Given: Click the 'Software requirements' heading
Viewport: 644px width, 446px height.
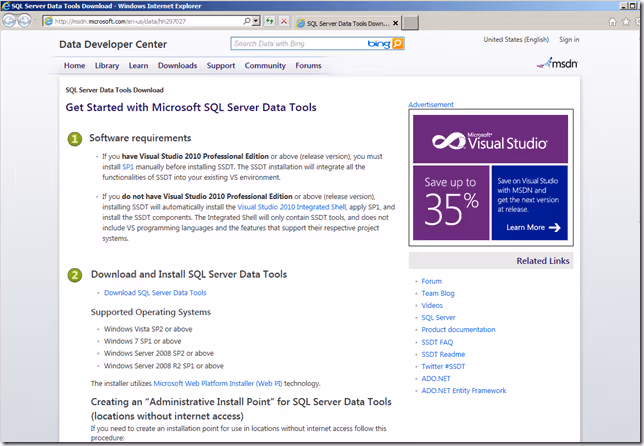Looking at the screenshot, I should pos(140,138).
